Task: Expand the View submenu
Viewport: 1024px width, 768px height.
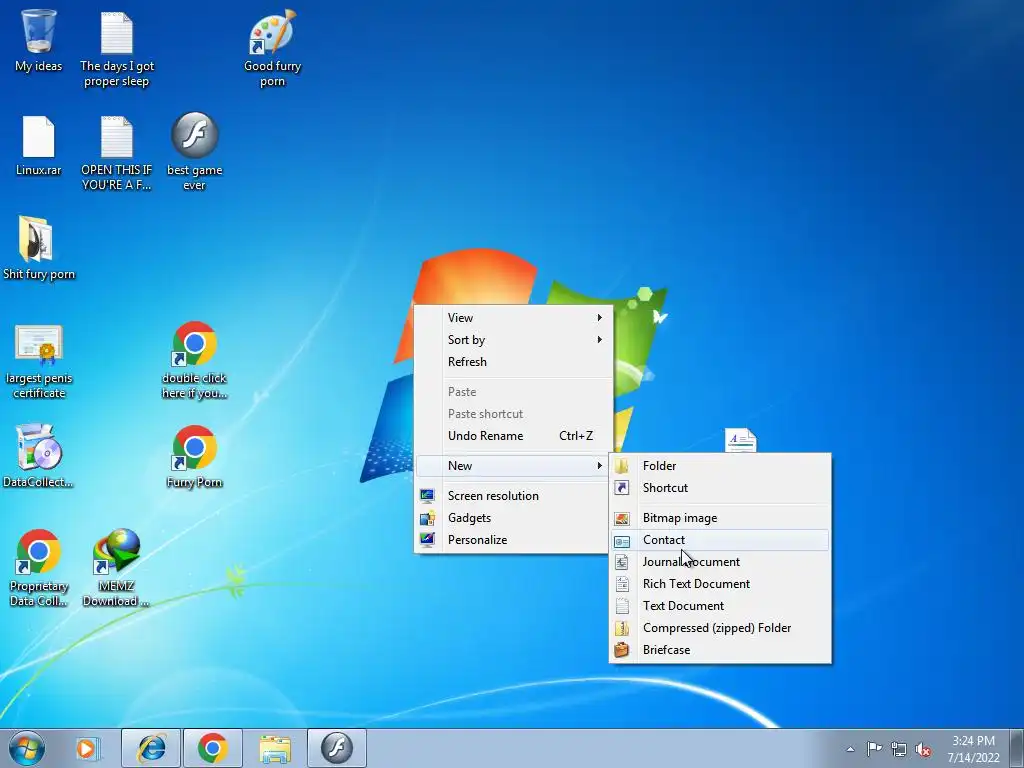Action: coord(513,318)
